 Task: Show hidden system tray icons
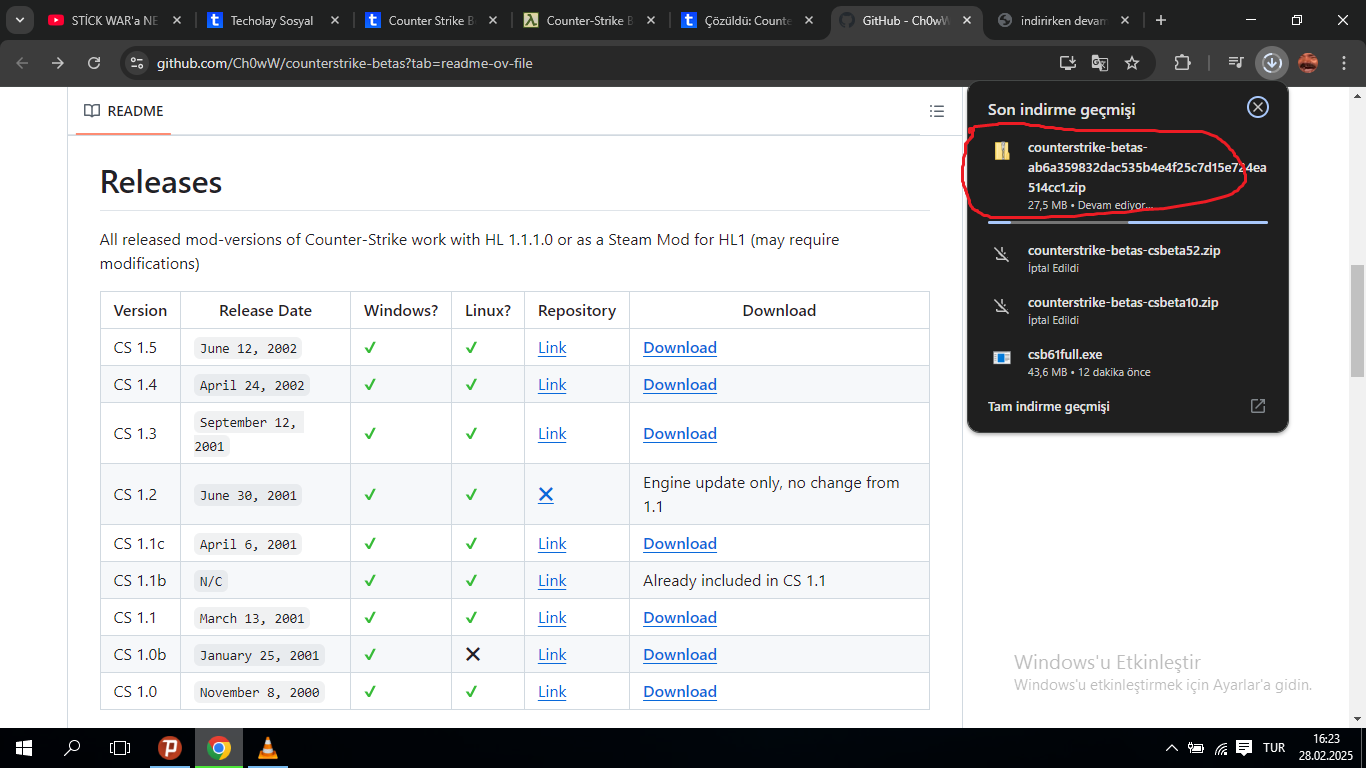tap(1172, 748)
